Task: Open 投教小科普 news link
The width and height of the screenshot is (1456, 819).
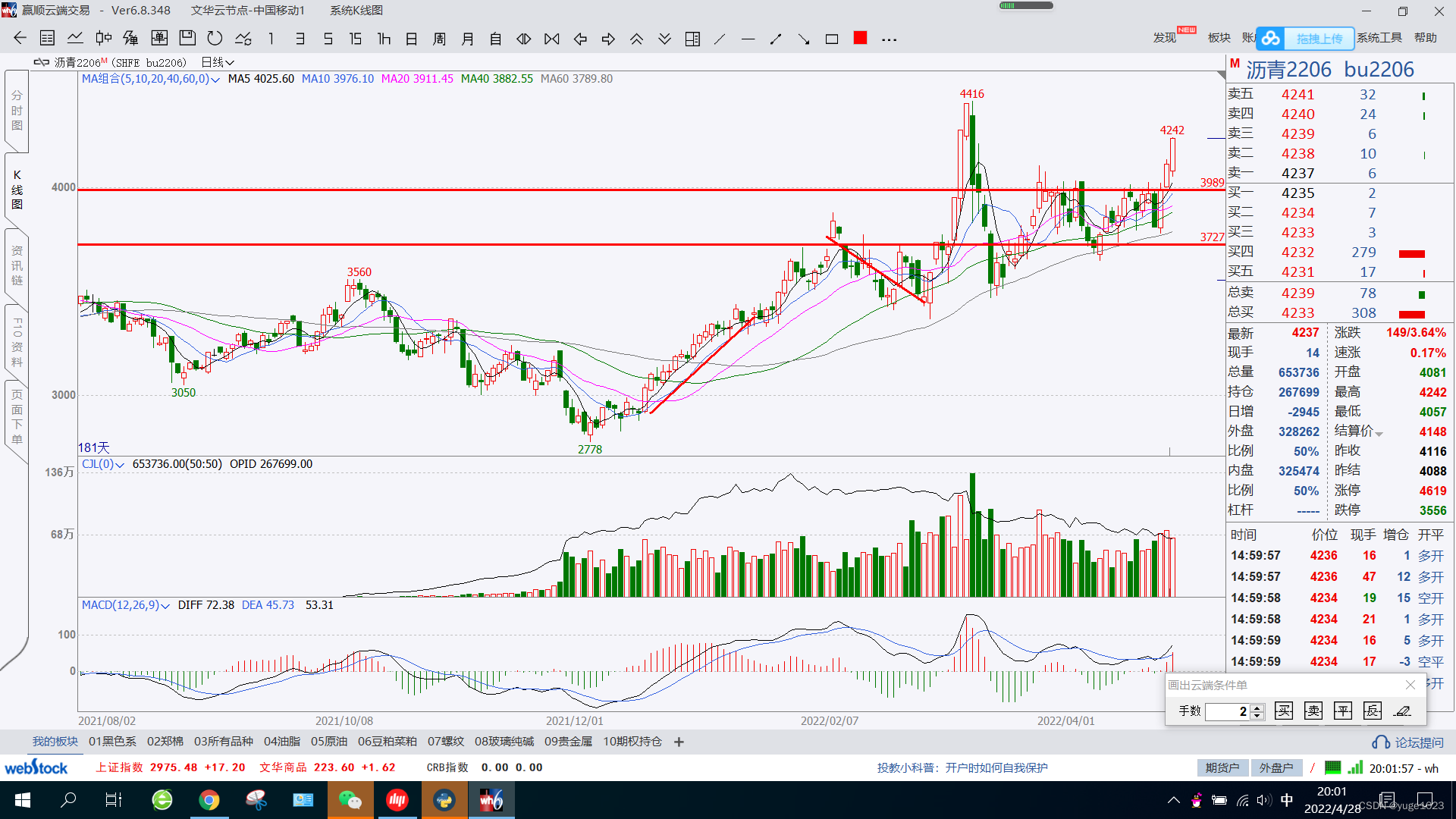Action: click(962, 767)
